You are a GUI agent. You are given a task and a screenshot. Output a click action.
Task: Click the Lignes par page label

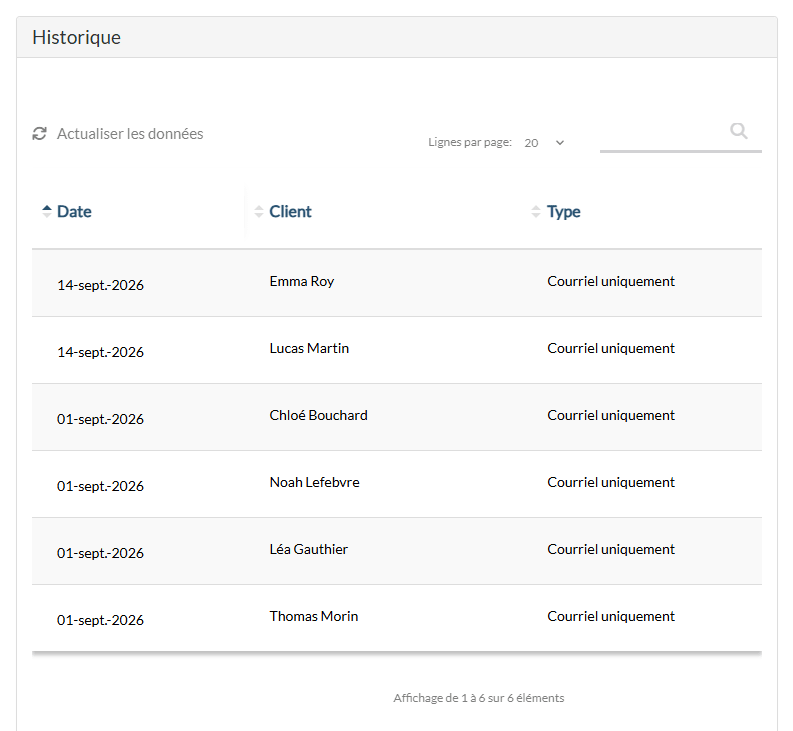(x=470, y=142)
